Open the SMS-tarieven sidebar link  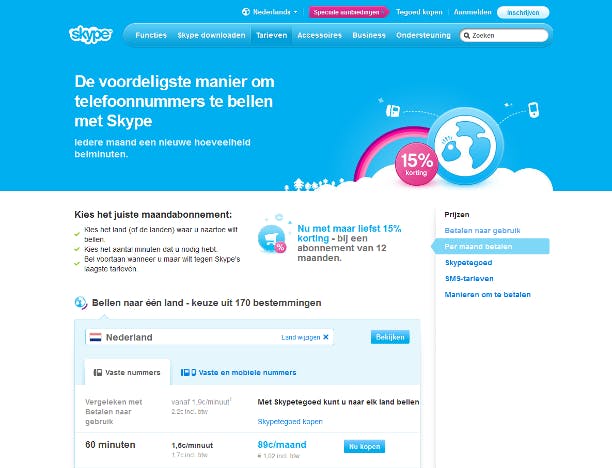[469, 278]
